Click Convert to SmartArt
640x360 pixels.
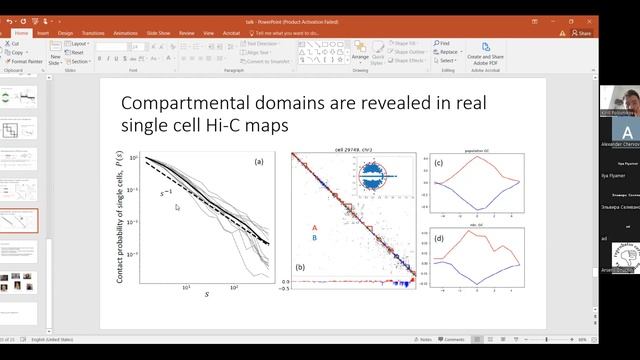(x=266, y=61)
